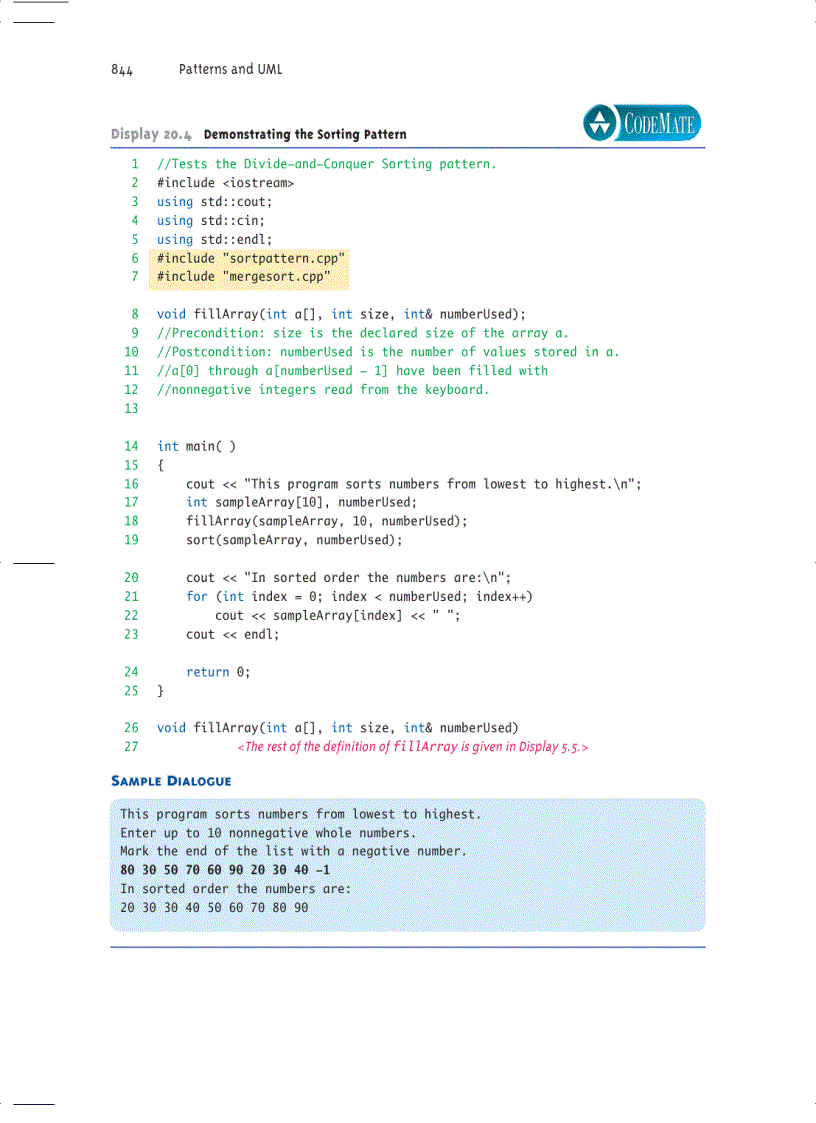
Task: Click the '//Tests the Divide-and-Conquer' comment line
Action: coord(326,164)
